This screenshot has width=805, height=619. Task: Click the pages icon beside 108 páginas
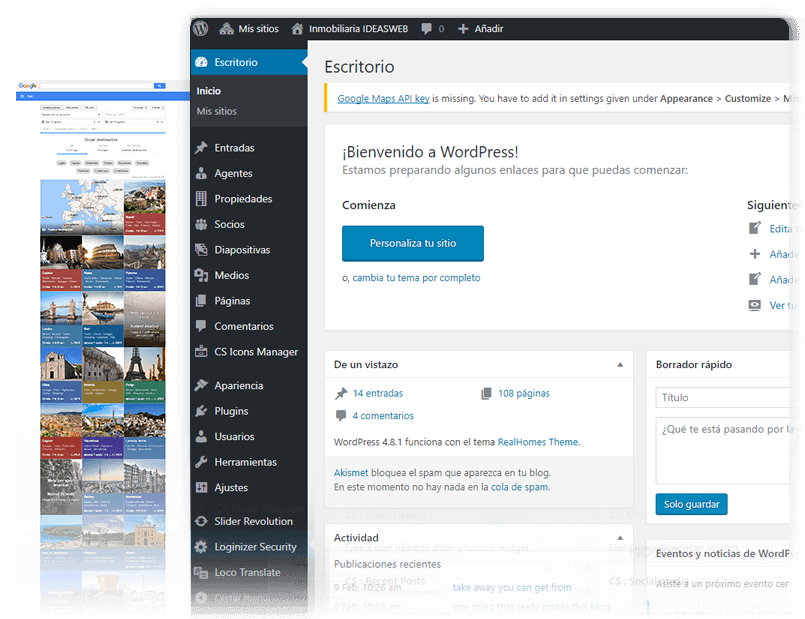[x=486, y=394]
